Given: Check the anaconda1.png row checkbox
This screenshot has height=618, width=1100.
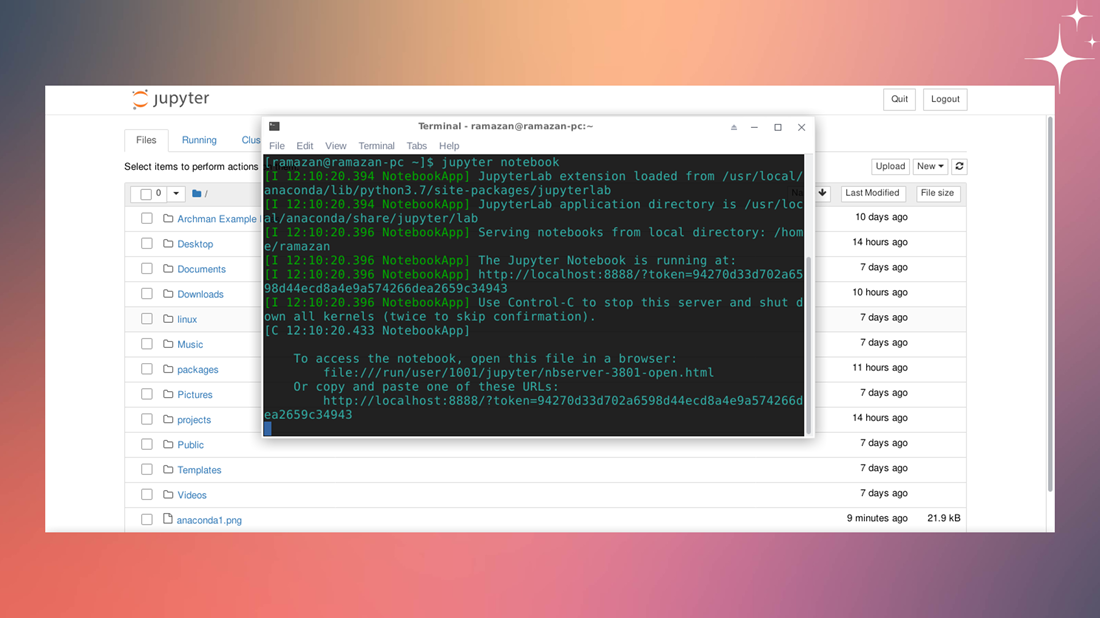Looking at the screenshot, I should 147,520.
